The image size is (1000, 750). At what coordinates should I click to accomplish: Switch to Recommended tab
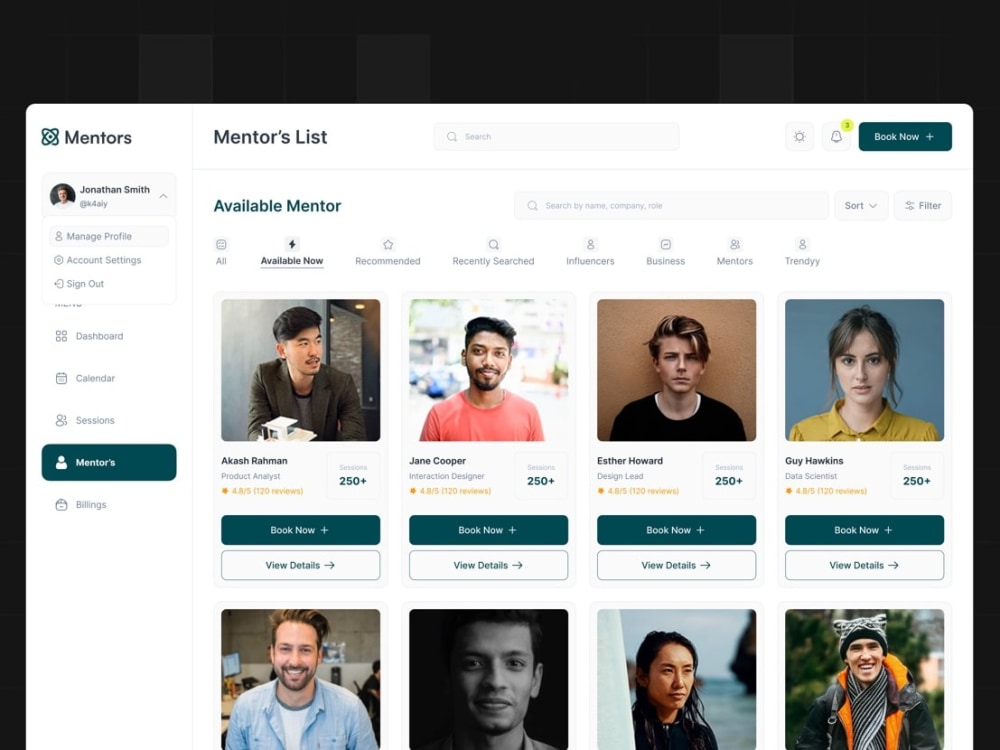click(388, 253)
